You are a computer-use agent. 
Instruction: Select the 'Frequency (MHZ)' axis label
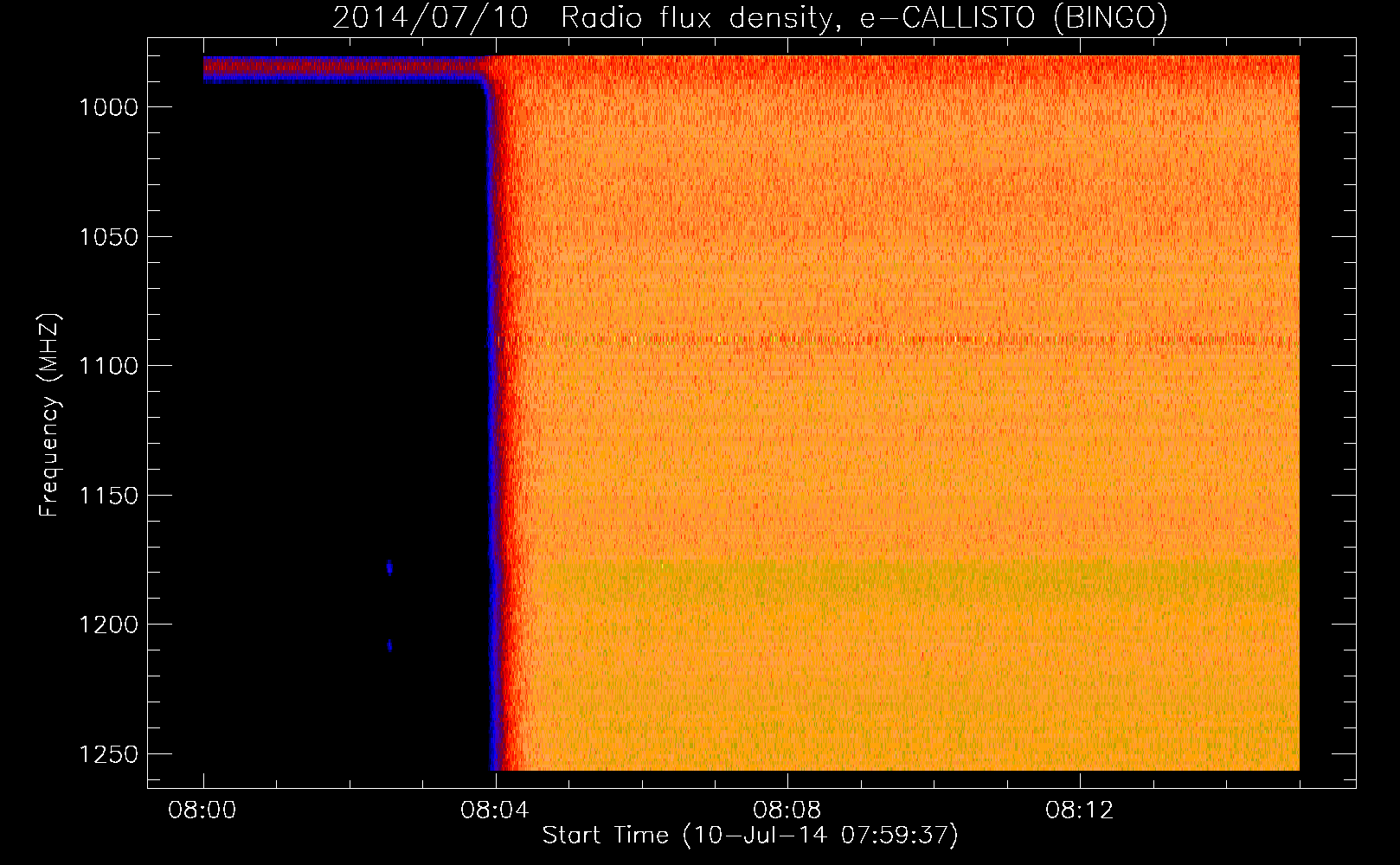[x=49, y=415]
